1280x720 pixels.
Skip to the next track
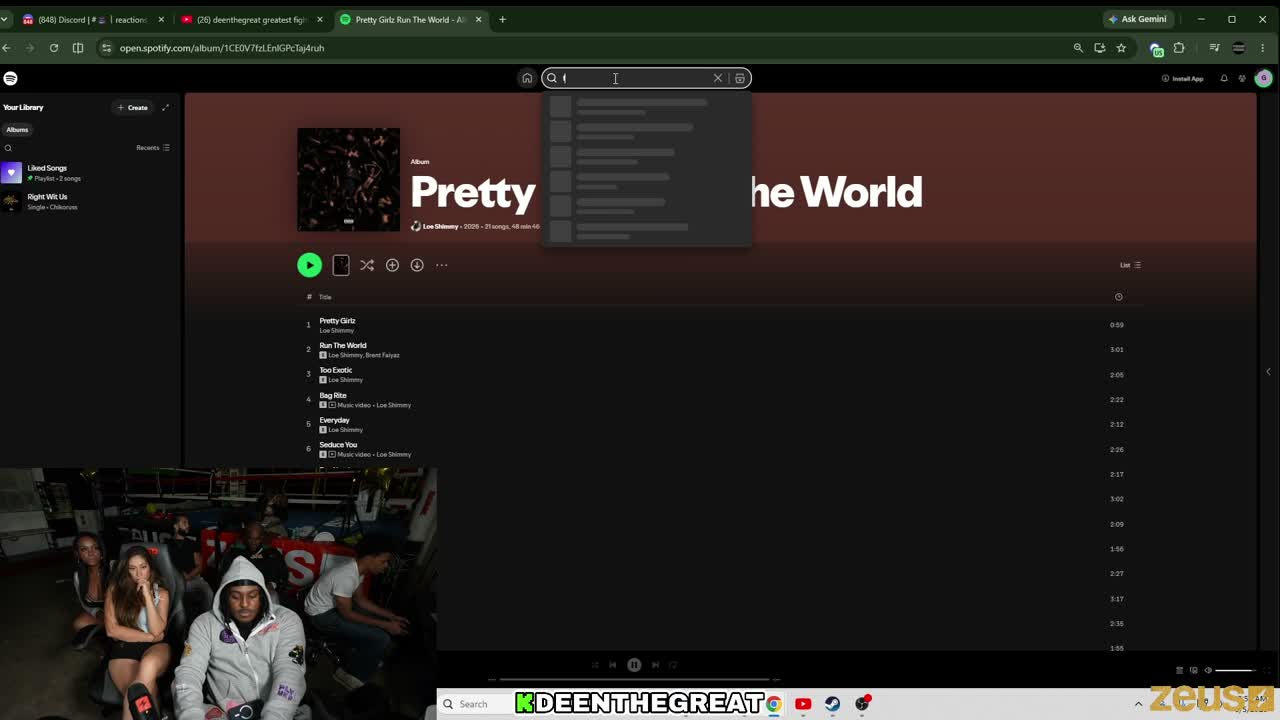(655, 665)
